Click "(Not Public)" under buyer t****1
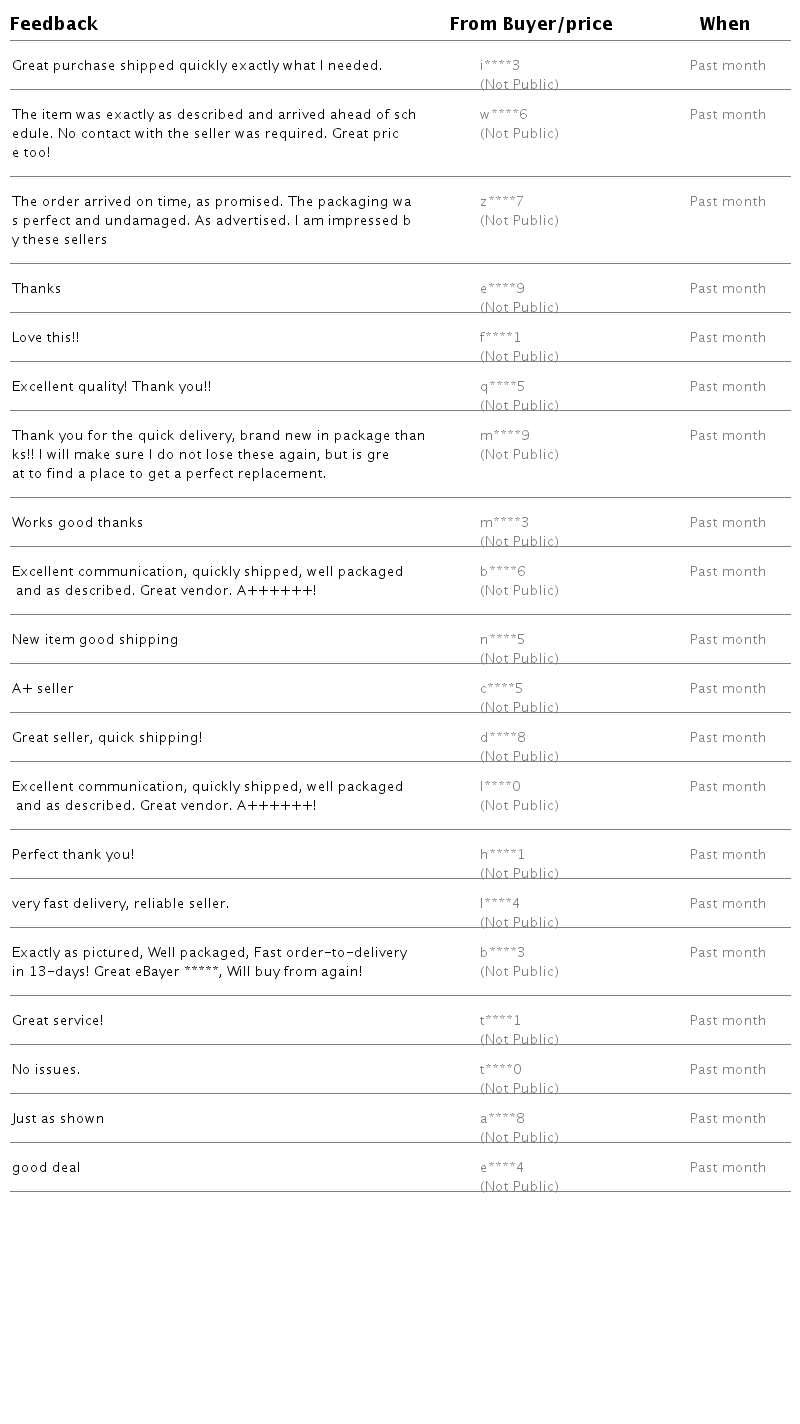This screenshot has width=800, height=1424. tap(519, 1040)
